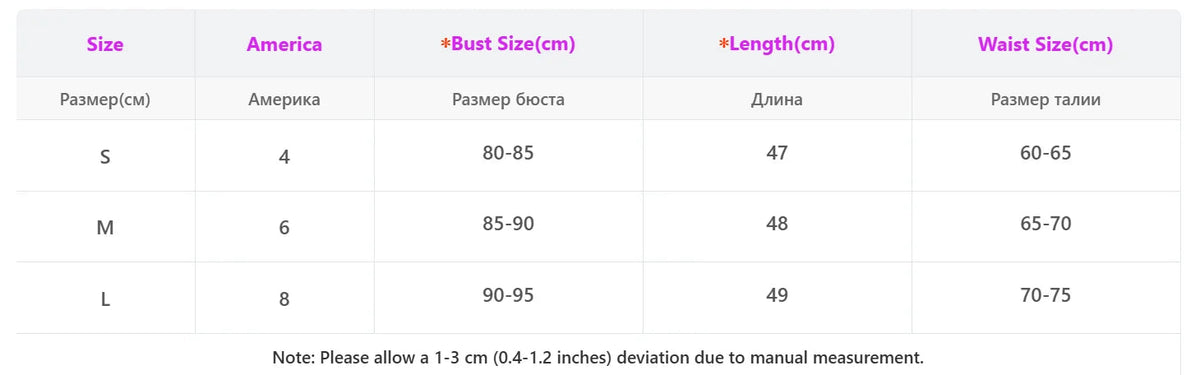The height and width of the screenshot is (375, 1200).
Task: Click America size 4 cell
Action: coord(284,157)
